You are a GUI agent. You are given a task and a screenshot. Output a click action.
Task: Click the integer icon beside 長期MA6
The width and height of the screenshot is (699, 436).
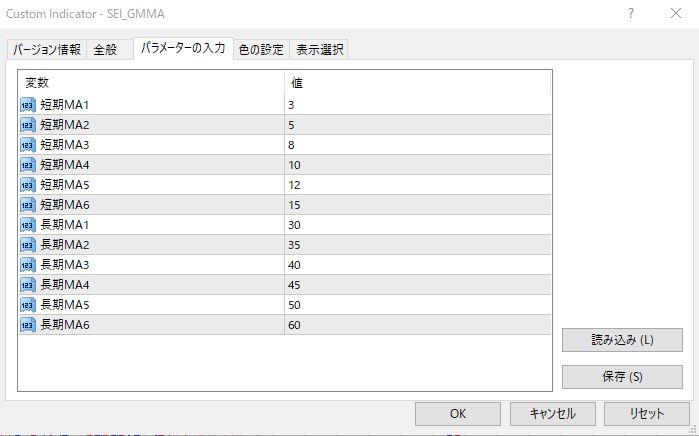point(28,325)
